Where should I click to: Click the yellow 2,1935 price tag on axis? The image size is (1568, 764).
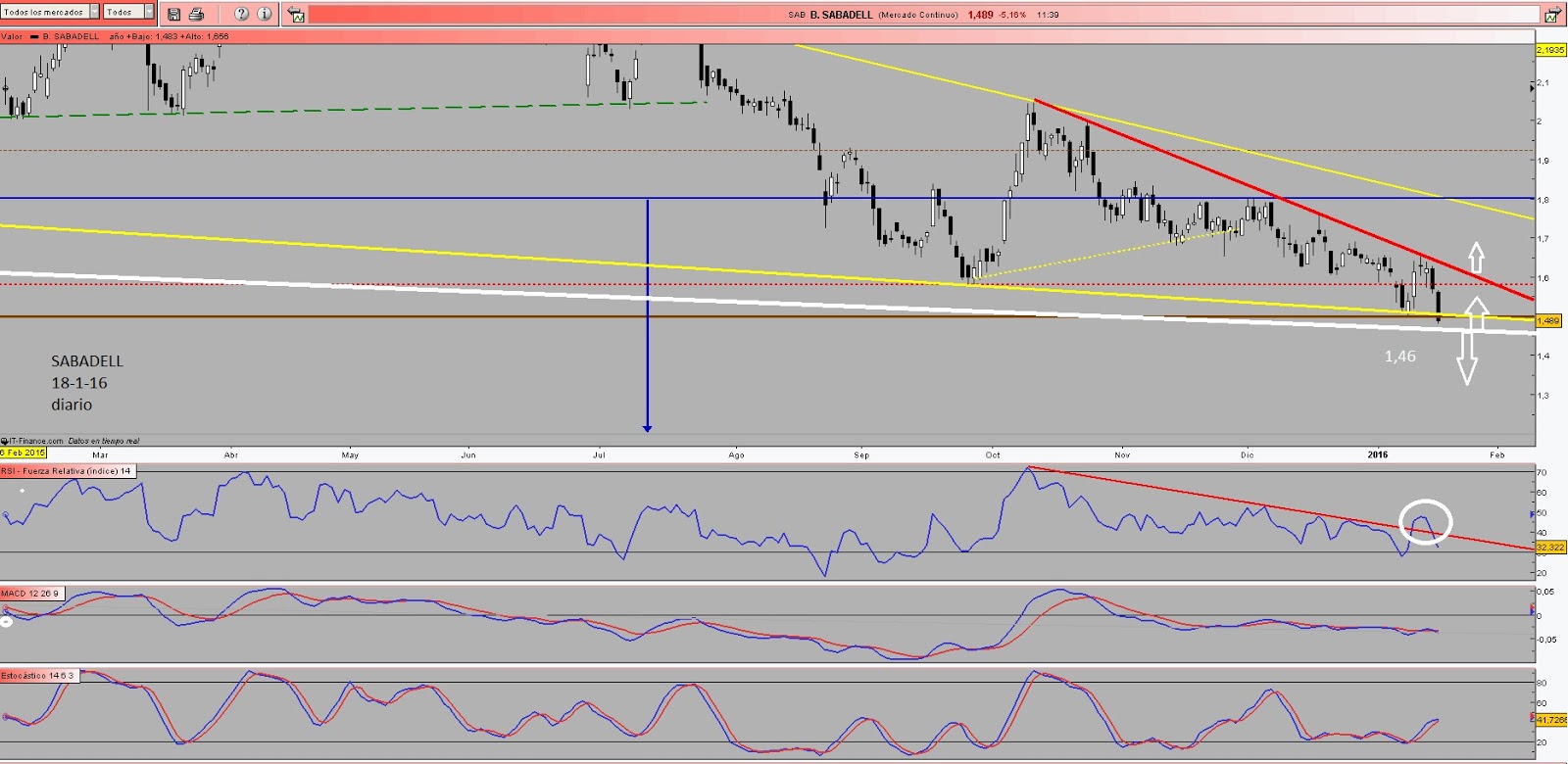pyautogui.click(x=1550, y=50)
